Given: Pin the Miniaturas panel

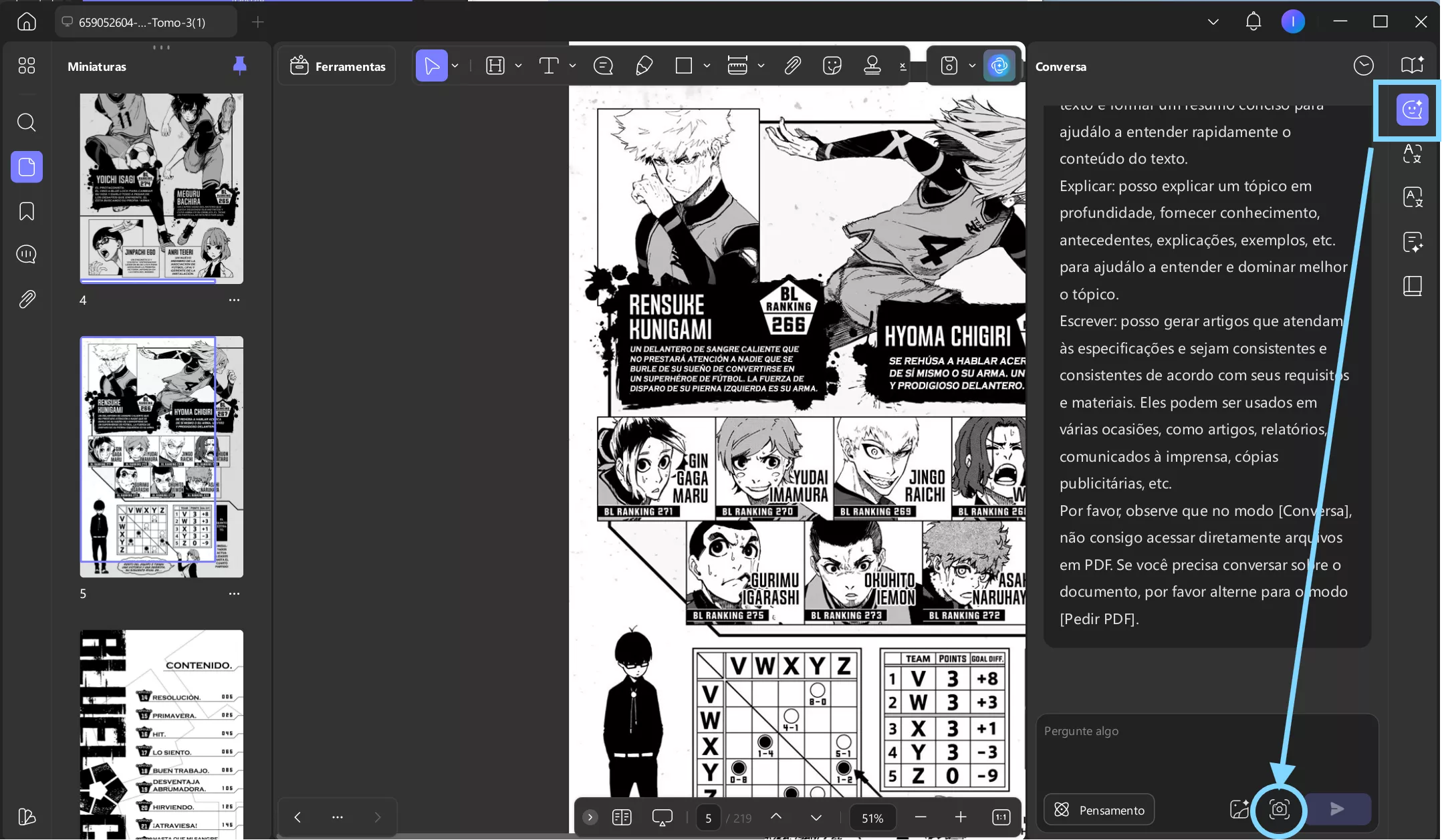Looking at the screenshot, I should (x=239, y=65).
